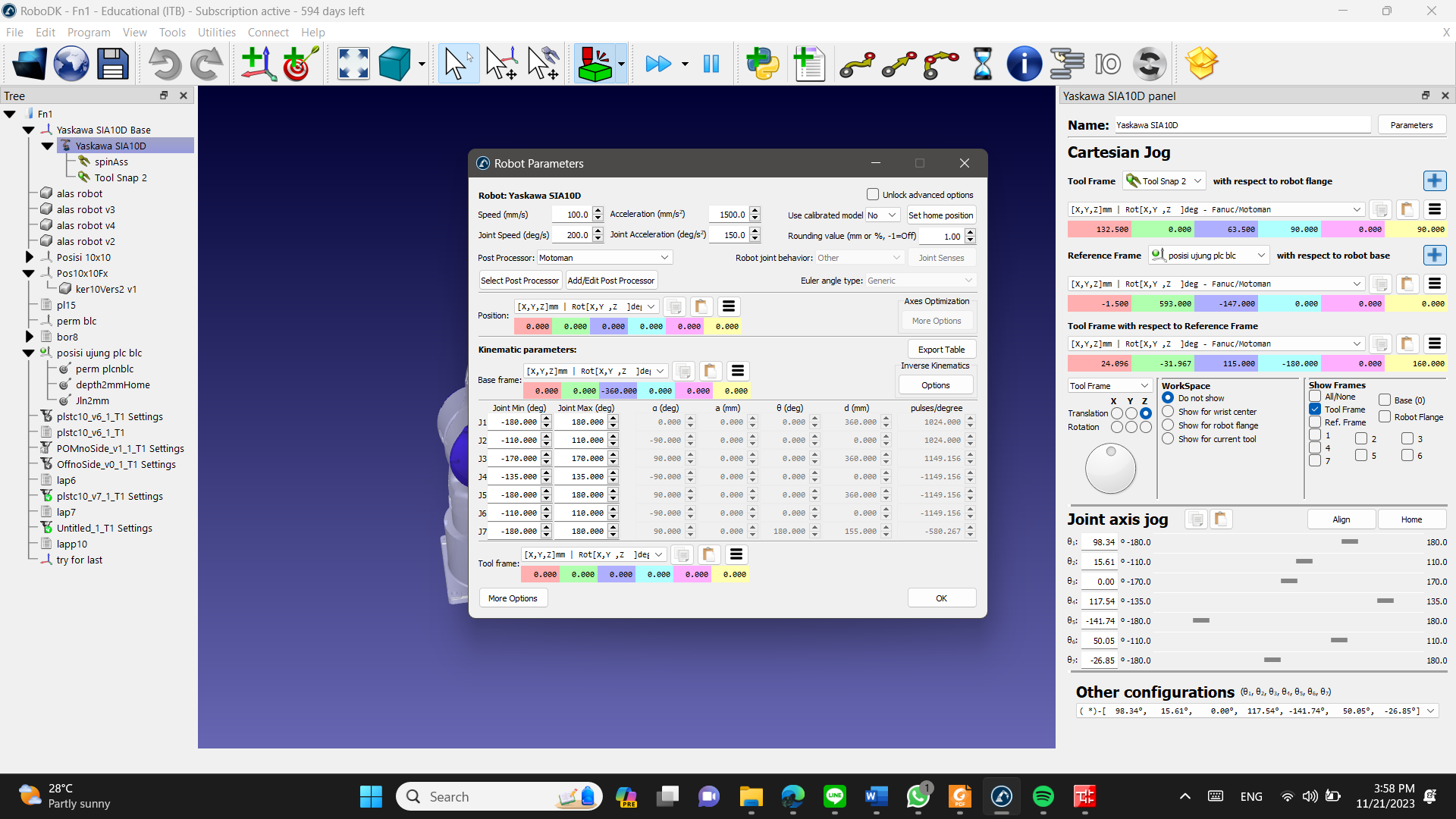Viewport: 1456px width, 819px height.
Task: Open the Program menu
Action: (x=89, y=32)
